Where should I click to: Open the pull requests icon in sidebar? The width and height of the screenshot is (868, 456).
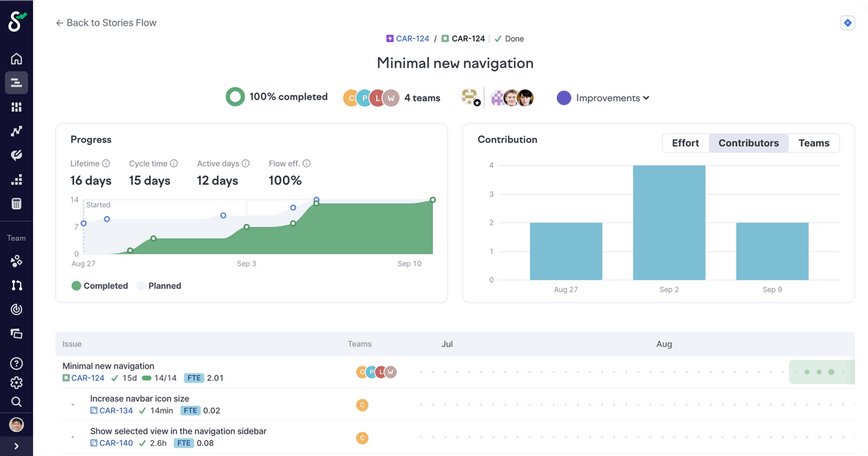point(16,285)
